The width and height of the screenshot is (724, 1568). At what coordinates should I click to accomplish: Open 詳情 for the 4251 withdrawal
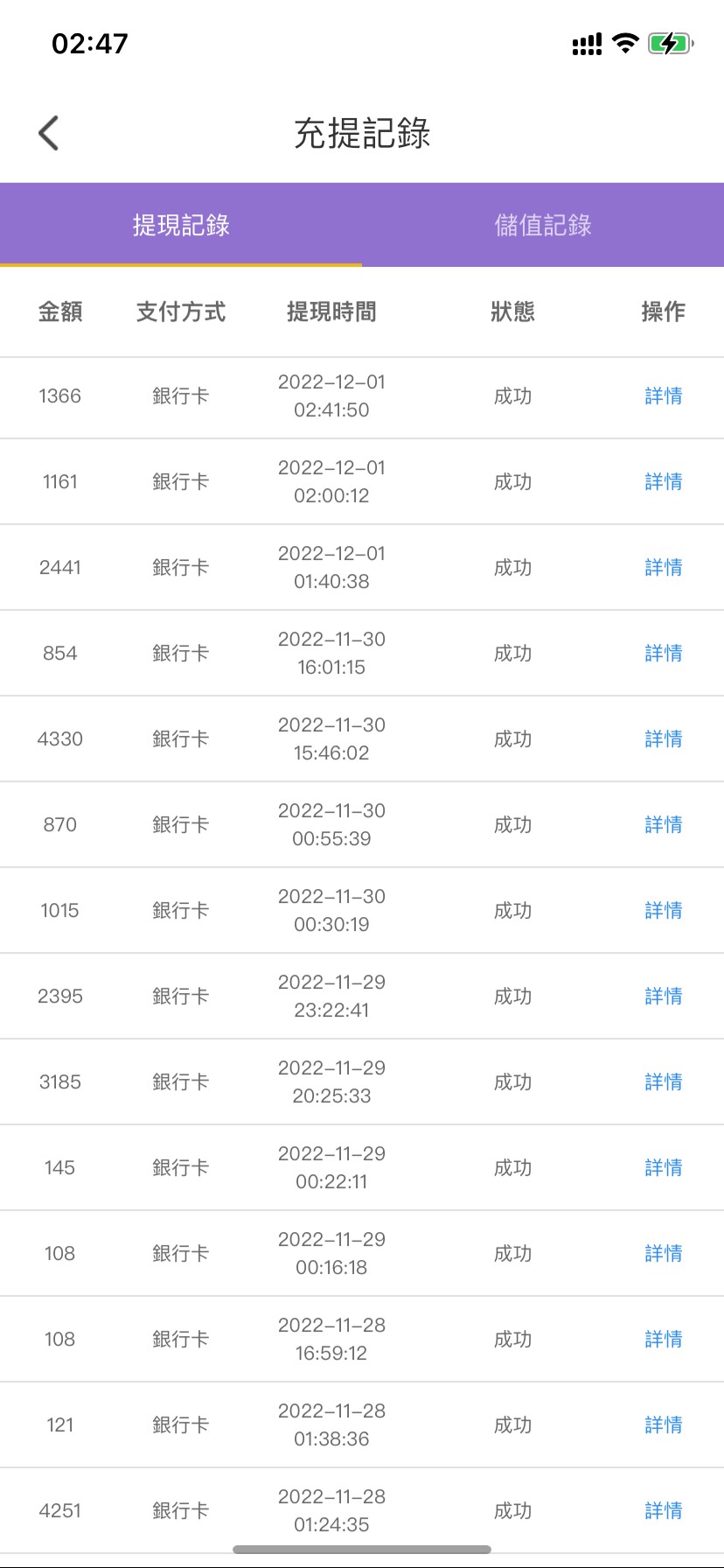click(663, 1511)
